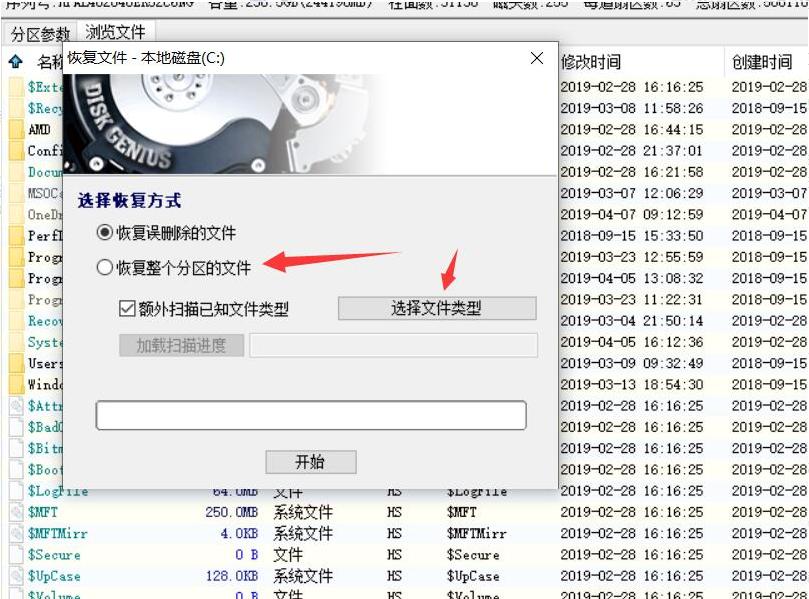809x599 pixels.
Task: Click the AMD folder icon
Action: (17, 129)
